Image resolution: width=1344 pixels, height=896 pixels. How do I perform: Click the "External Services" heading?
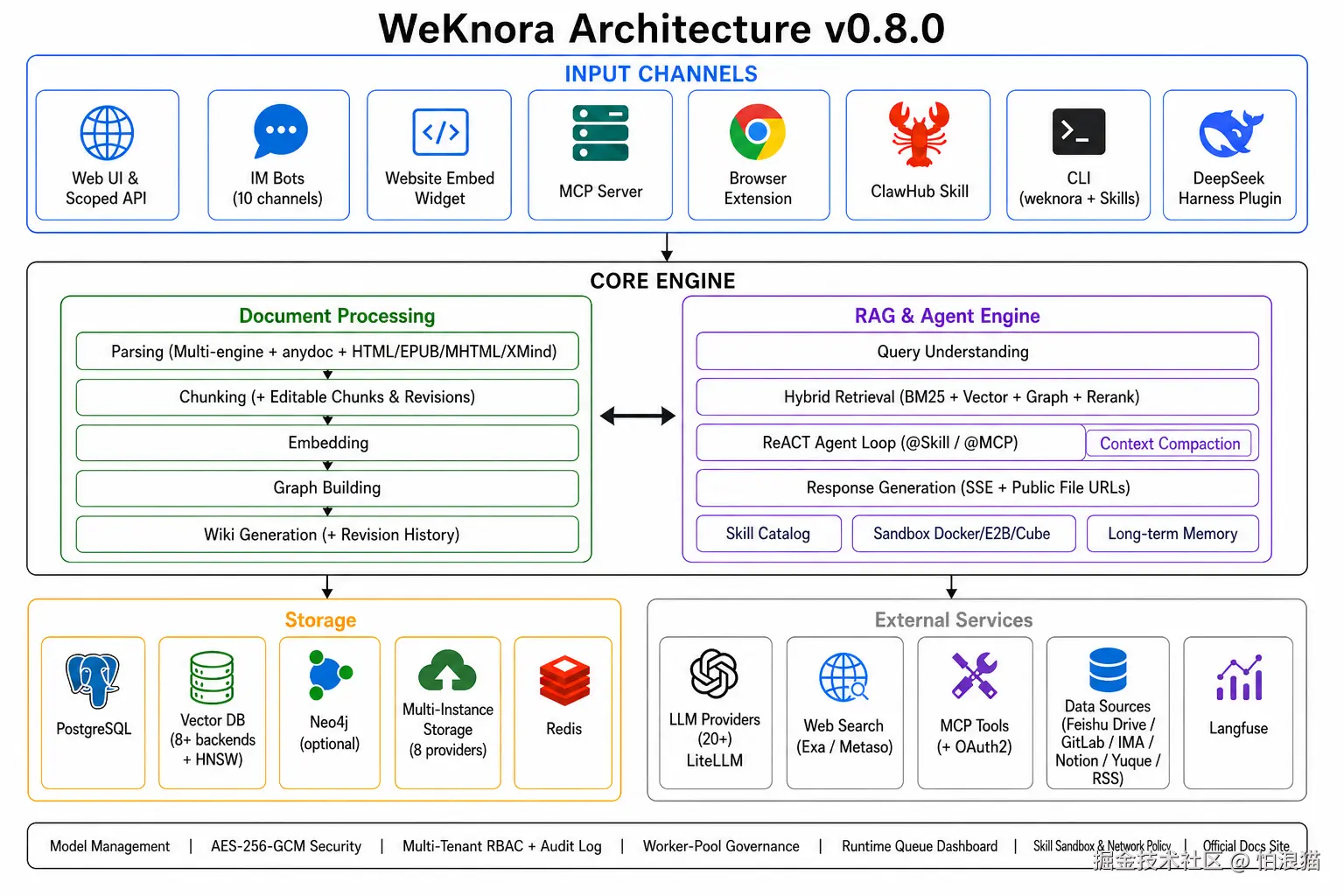tap(954, 620)
